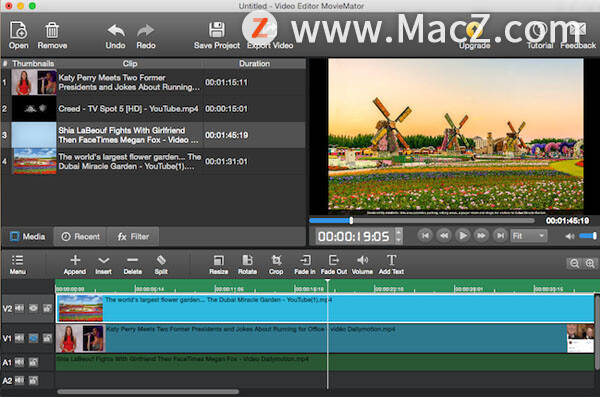600x398 pixels.
Task: Click the timecode stepper arrows
Action: [399, 236]
